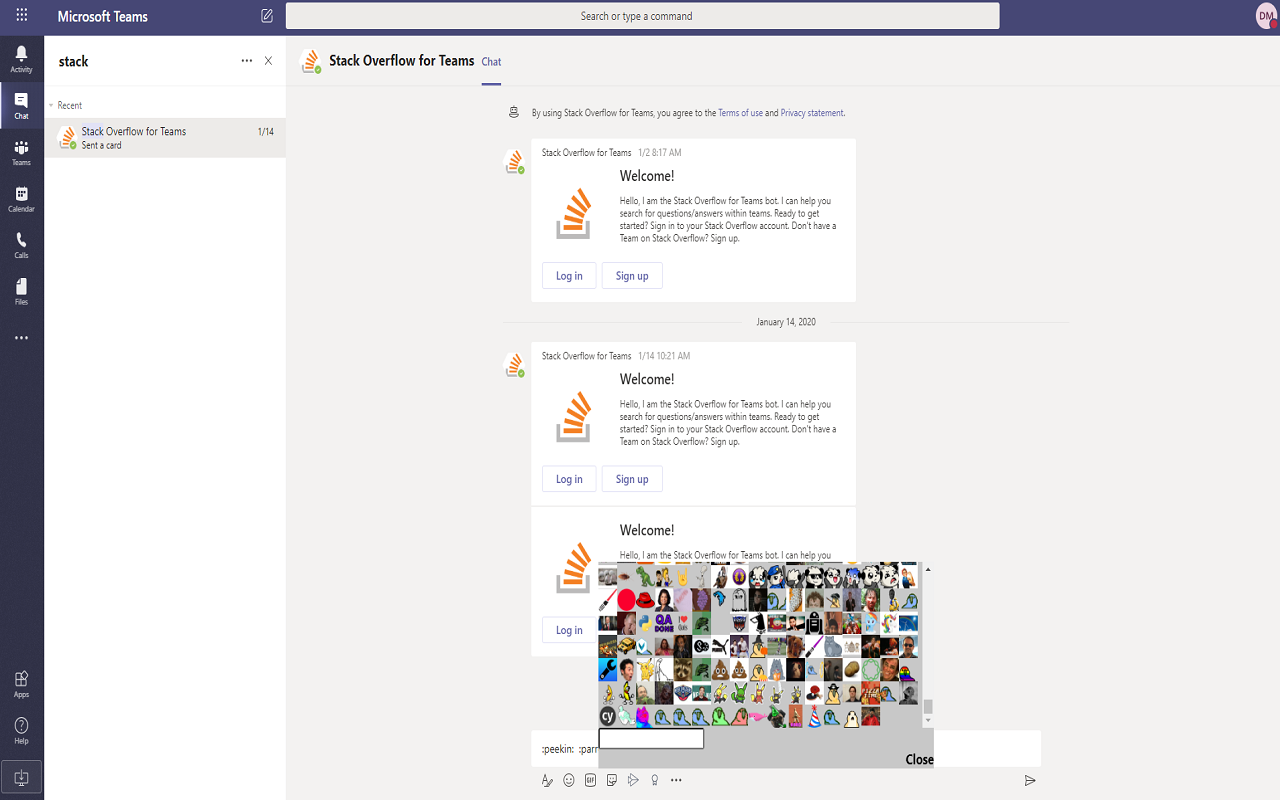Click the emoji picker scroll down arrow
1280x800 pixels.
(x=928, y=720)
